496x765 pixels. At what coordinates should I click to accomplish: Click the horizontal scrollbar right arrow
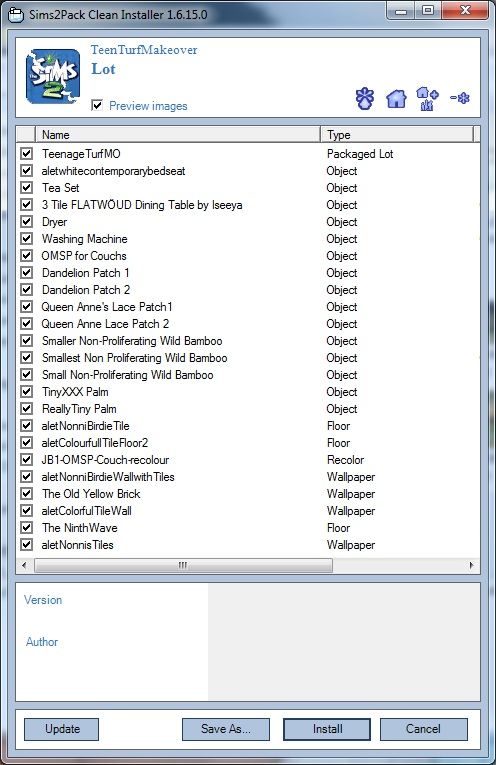[x=471, y=565]
